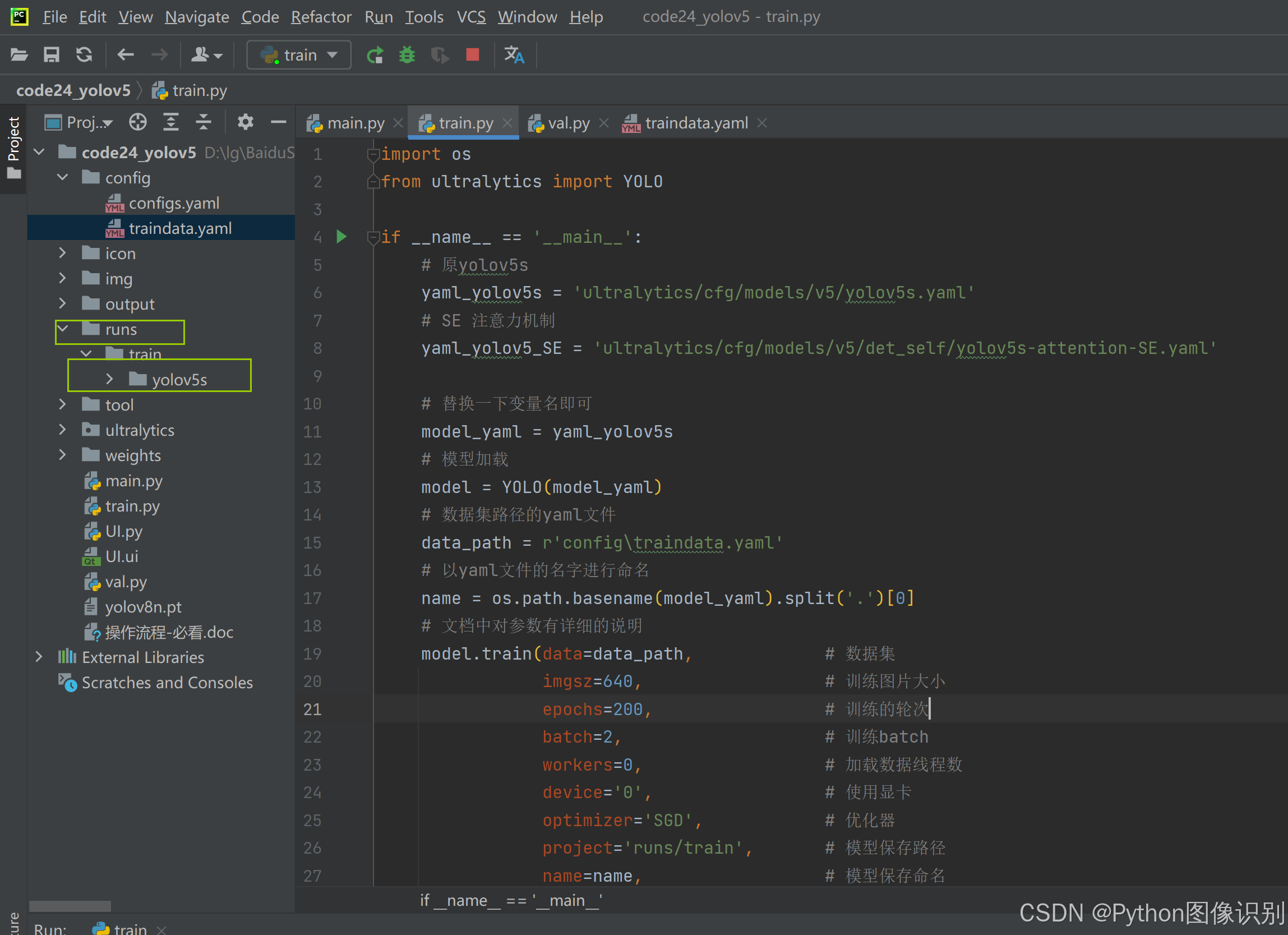This screenshot has height=935, width=1288.
Task: Open the train run configuration dropdown
Action: click(x=299, y=55)
